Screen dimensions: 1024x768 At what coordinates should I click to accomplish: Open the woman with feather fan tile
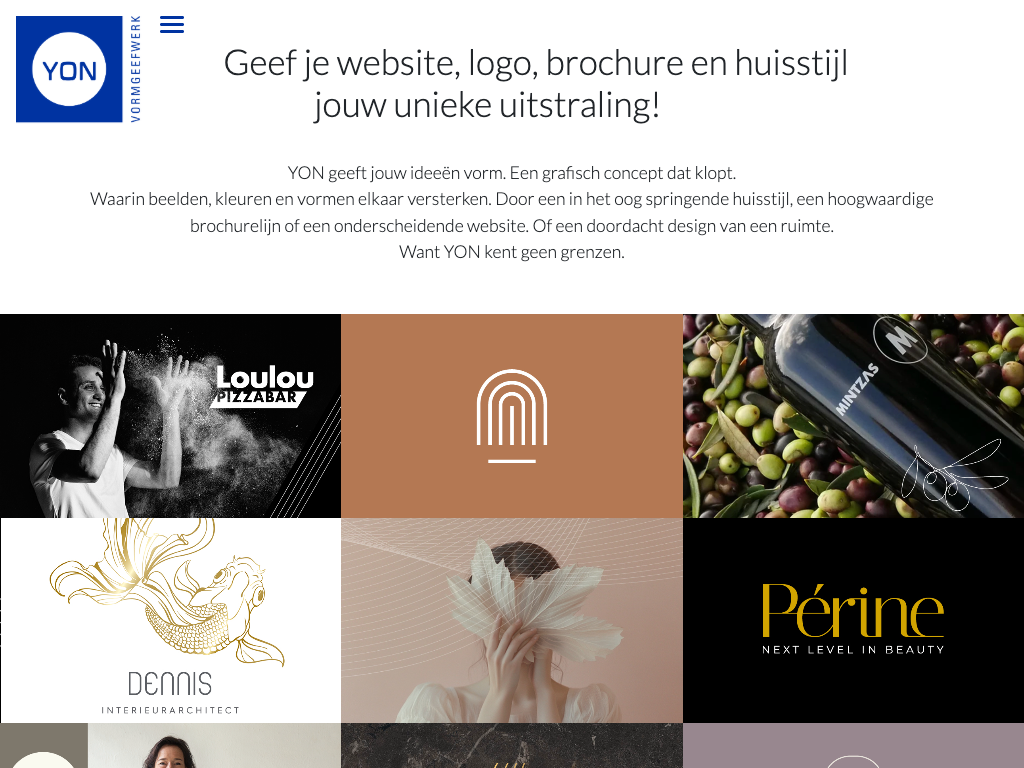click(512, 620)
